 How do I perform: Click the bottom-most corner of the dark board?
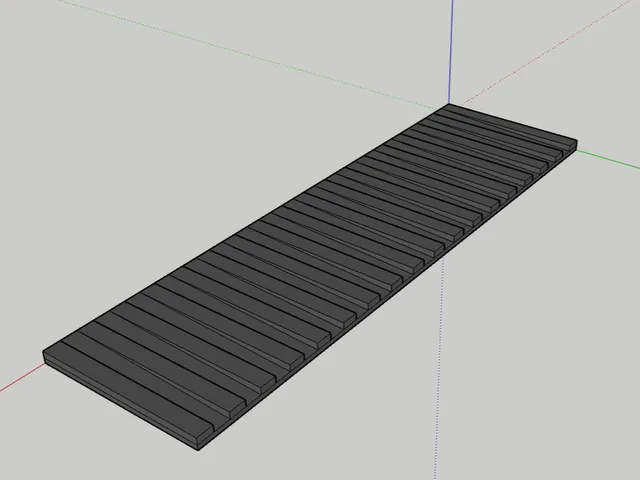(x=199, y=450)
